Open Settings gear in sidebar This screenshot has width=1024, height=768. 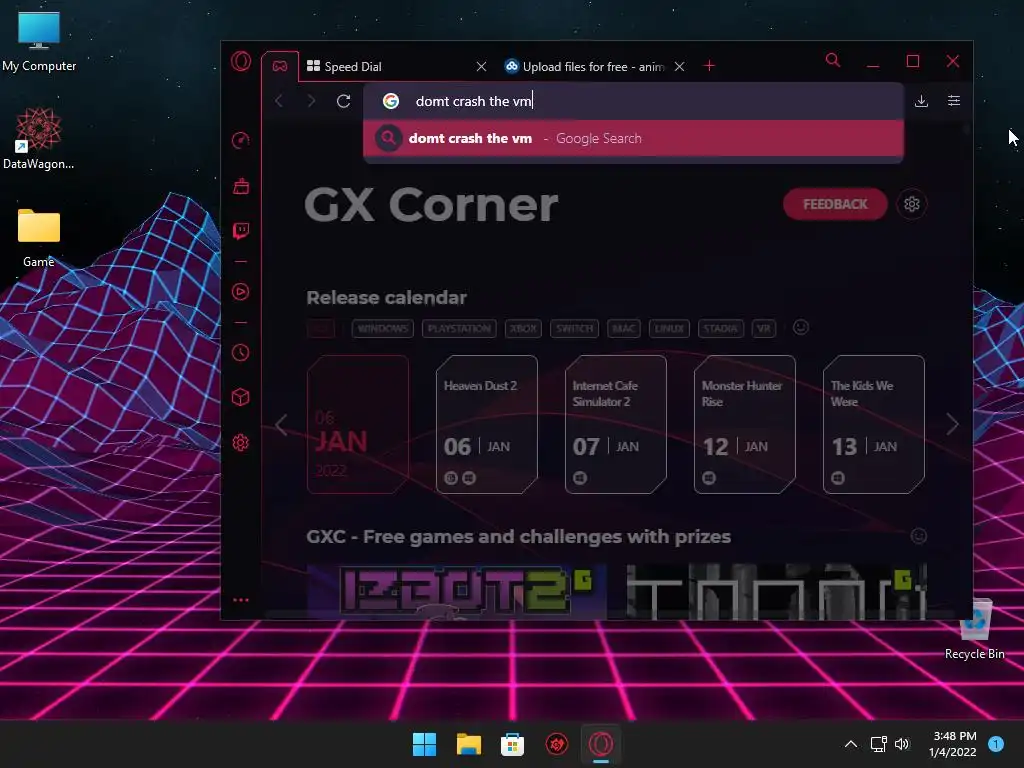coord(240,443)
